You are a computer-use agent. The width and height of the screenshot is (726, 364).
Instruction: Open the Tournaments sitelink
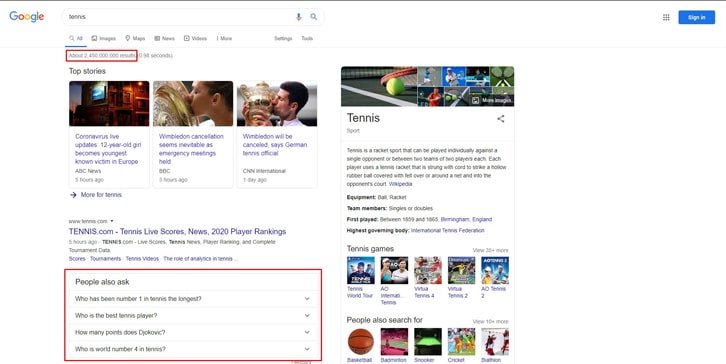tap(106, 259)
